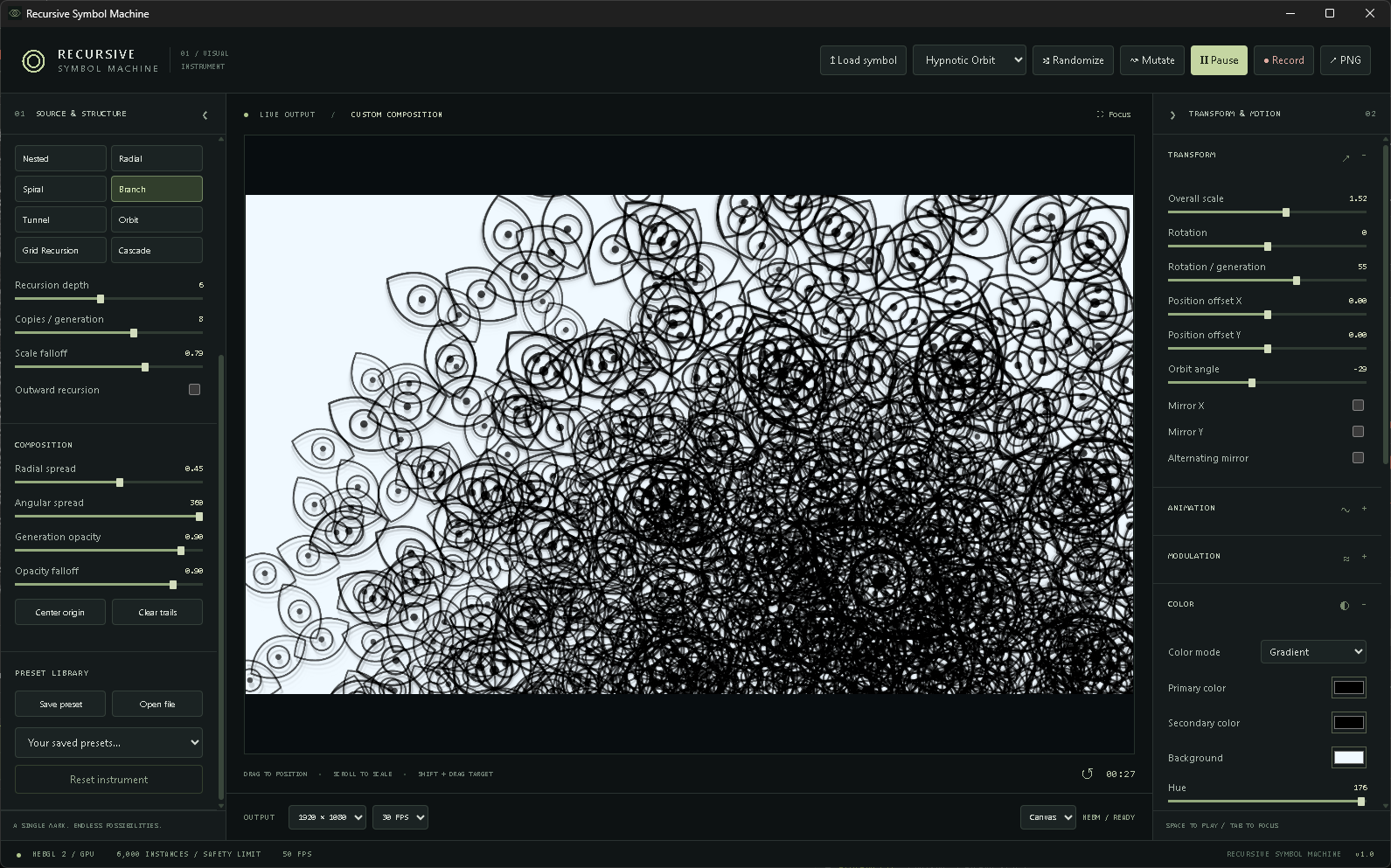Export image with the PNG button

[1345, 60]
